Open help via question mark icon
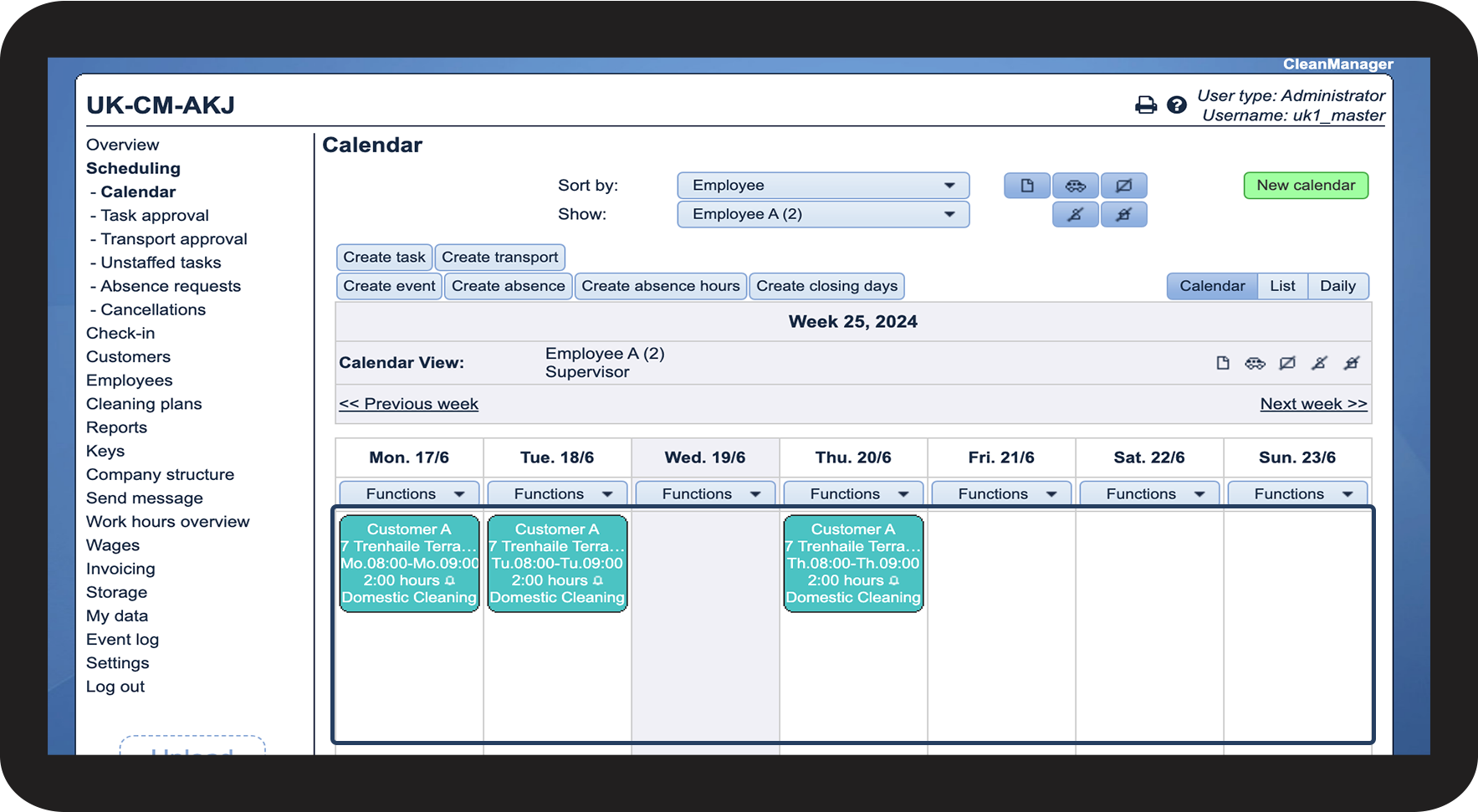 (1177, 105)
